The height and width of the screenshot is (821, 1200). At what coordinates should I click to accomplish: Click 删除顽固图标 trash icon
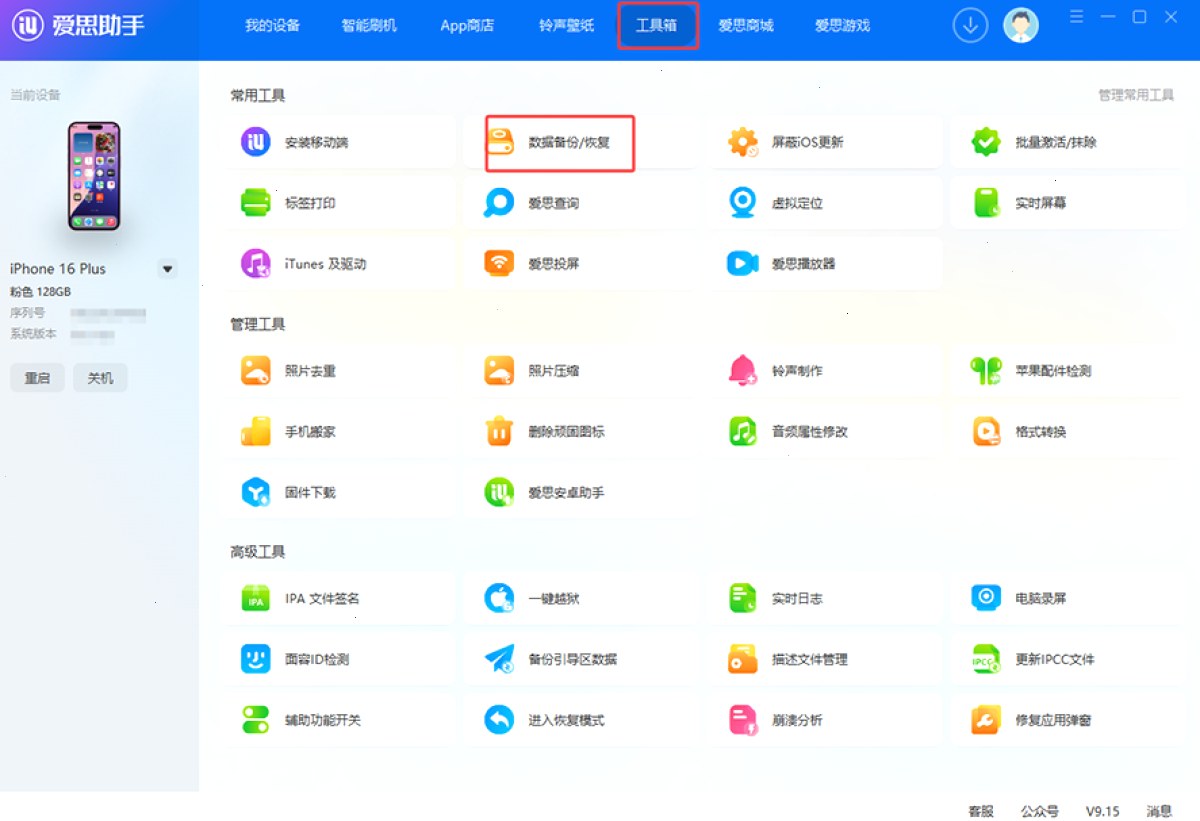click(x=499, y=432)
